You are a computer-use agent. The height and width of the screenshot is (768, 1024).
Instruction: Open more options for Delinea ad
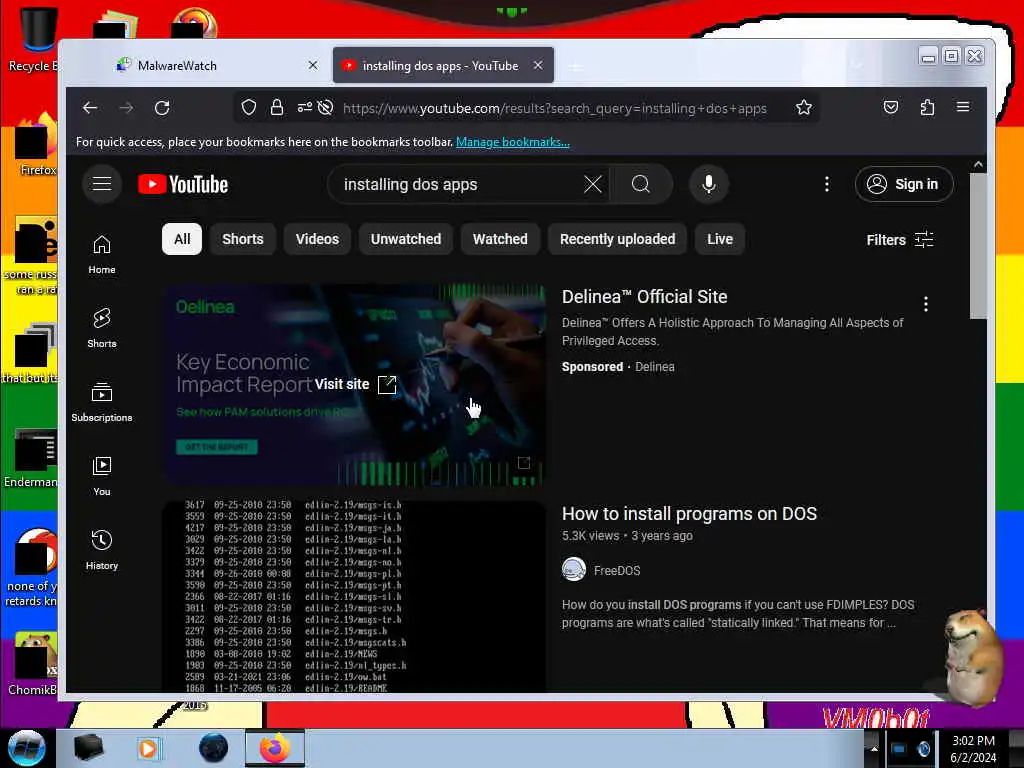925,304
